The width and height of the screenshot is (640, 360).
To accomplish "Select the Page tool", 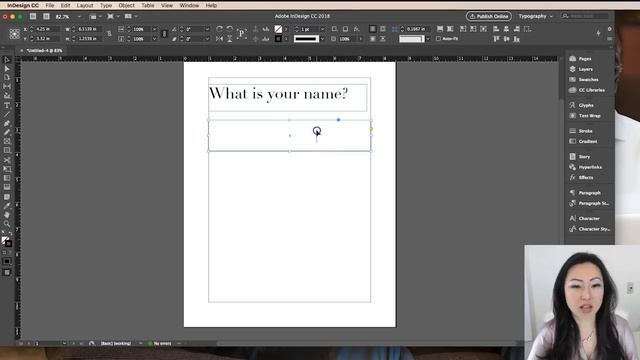I will tap(7, 78).
